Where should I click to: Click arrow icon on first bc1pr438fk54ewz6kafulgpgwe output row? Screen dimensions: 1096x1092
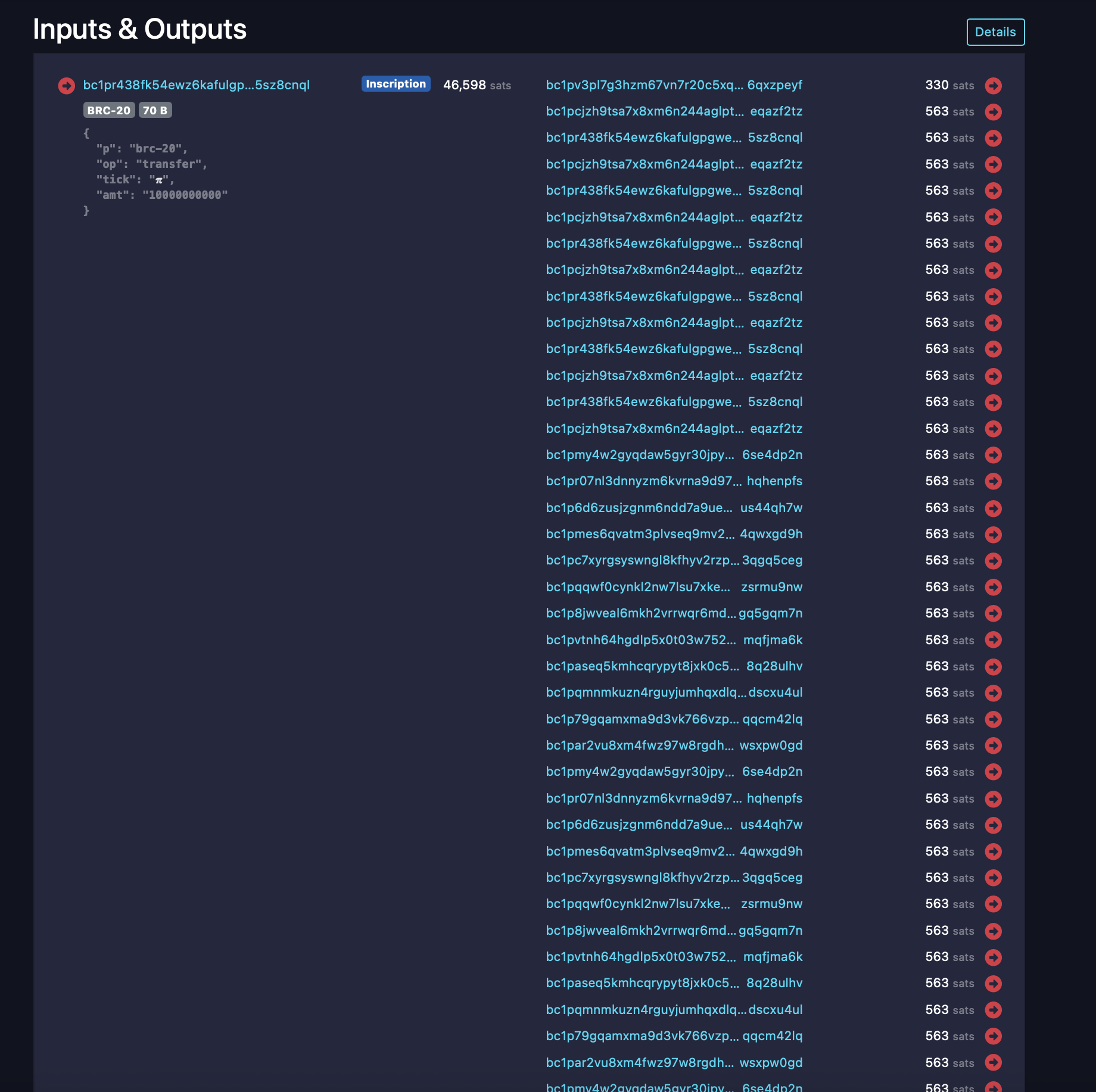[x=993, y=138]
